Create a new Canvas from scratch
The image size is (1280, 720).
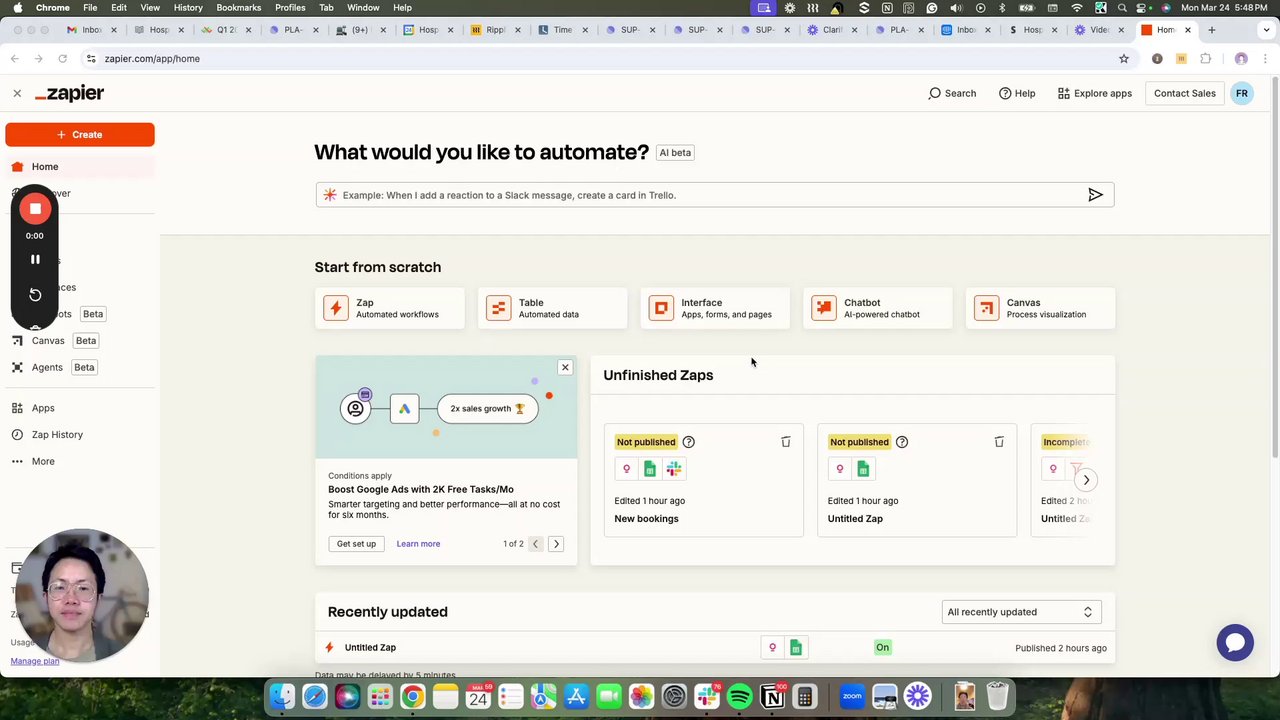point(1040,308)
